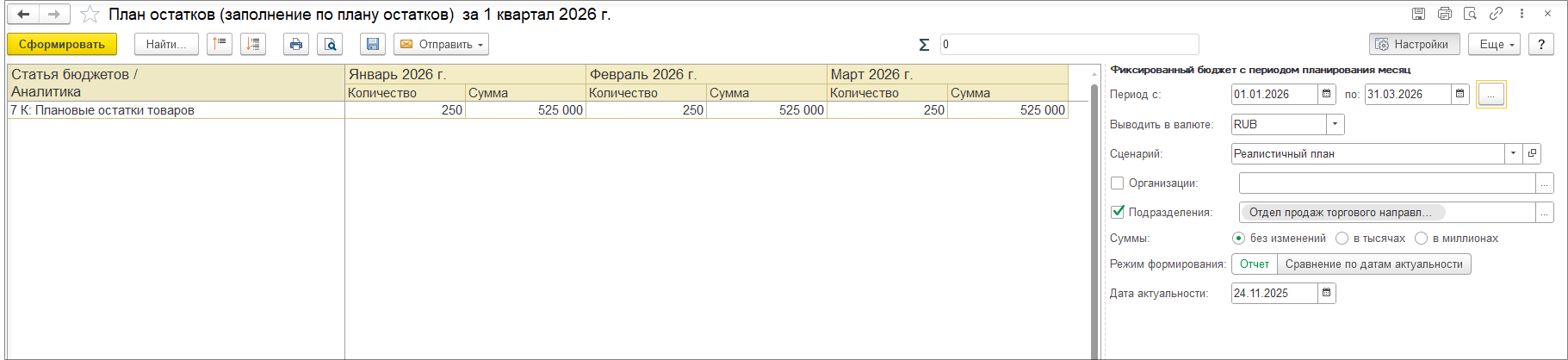This screenshot has width=1568, height=360.
Task: Switch to Сравнение по датам актуальности mode
Action: [1373, 264]
